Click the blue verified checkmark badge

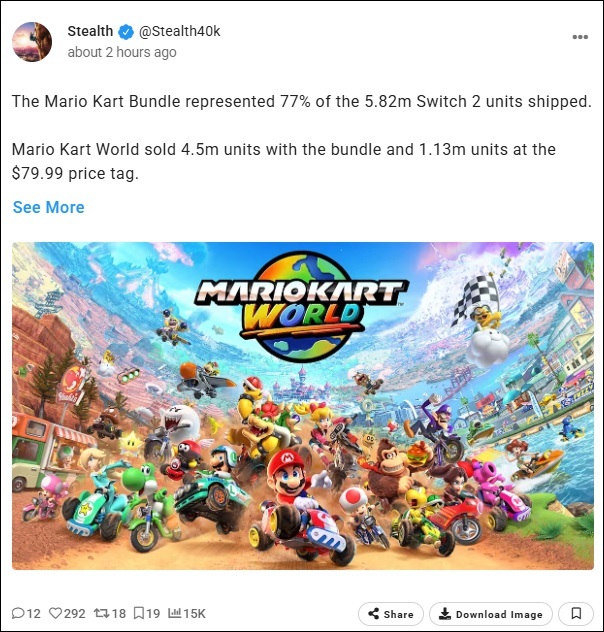tap(126, 31)
